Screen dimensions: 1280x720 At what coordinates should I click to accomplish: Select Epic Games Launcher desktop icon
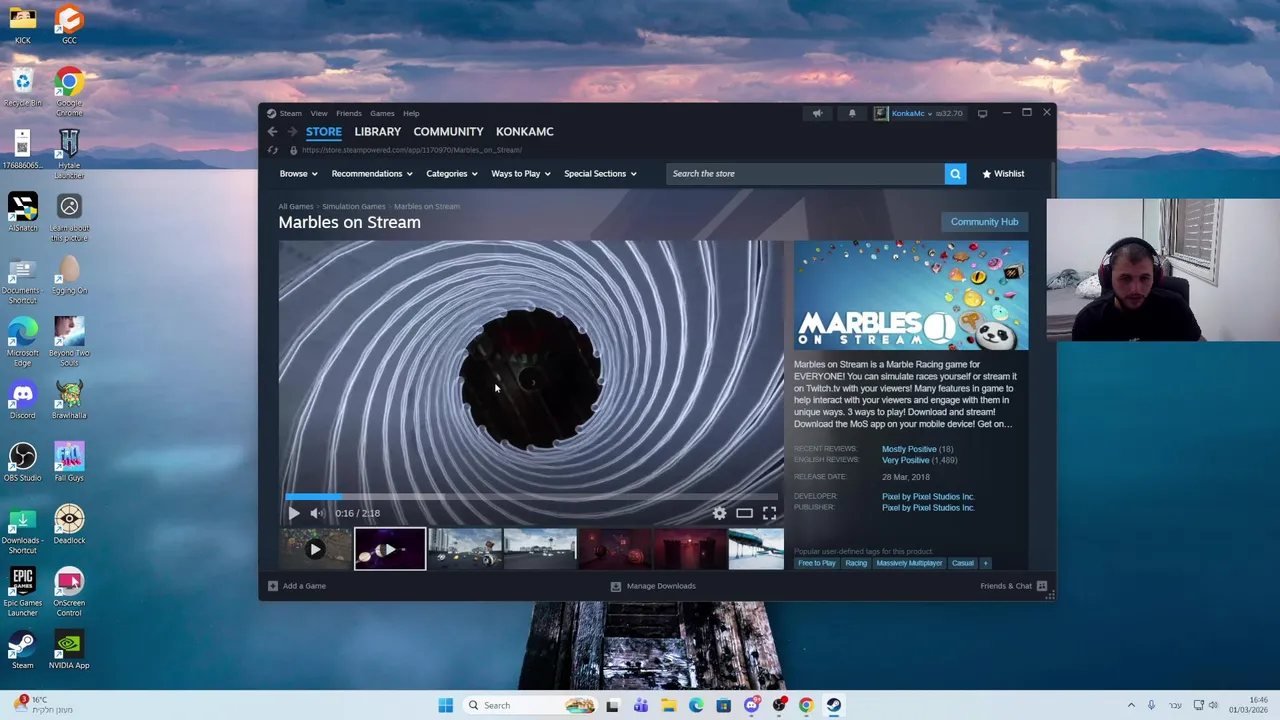pyautogui.click(x=22, y=592)
